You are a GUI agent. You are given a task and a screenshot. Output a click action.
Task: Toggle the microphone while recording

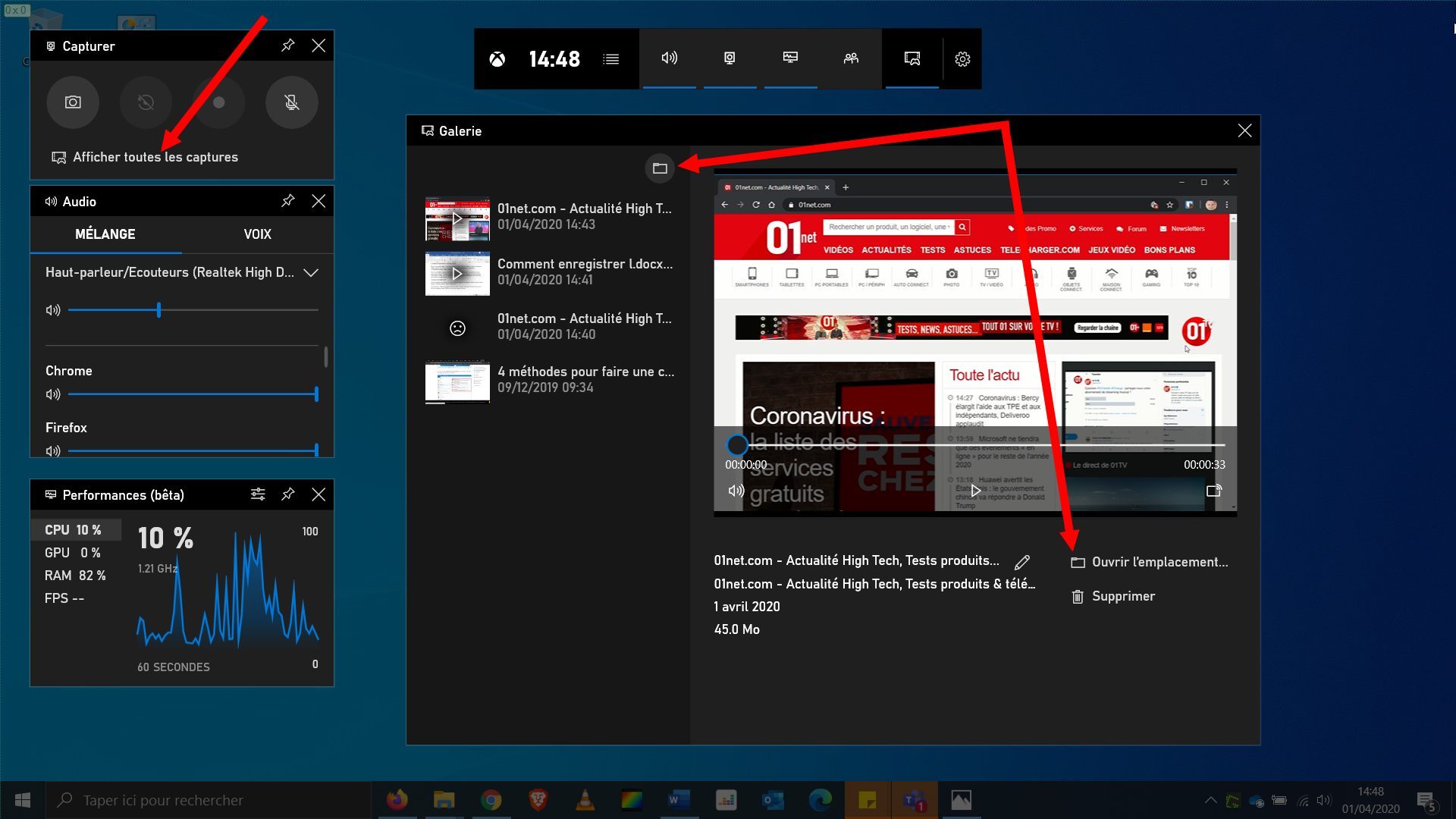pos(291,102)
